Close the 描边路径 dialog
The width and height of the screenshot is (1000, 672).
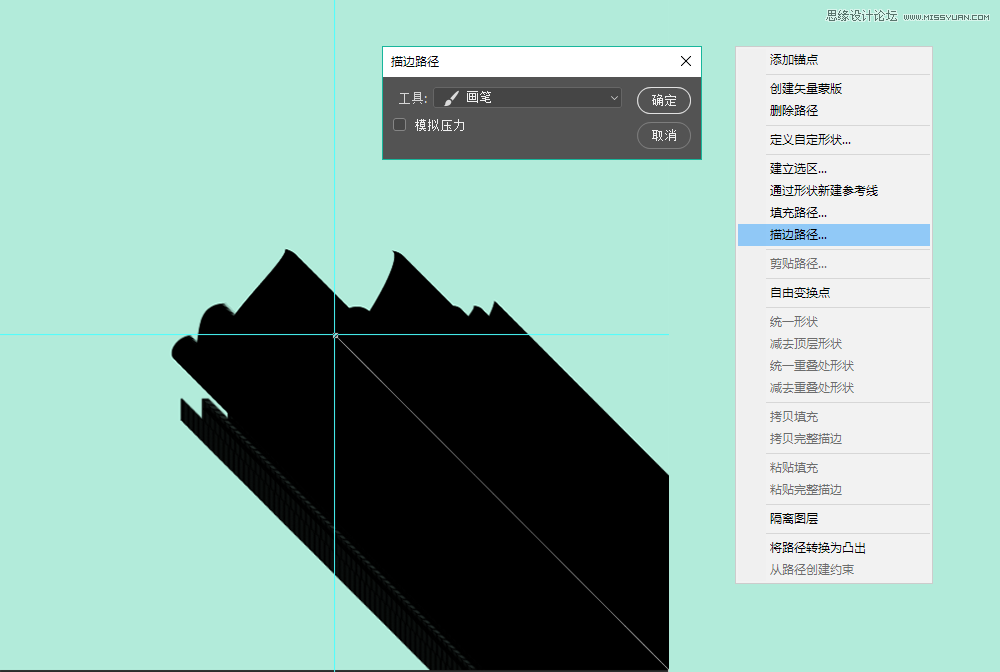[686, 61]
